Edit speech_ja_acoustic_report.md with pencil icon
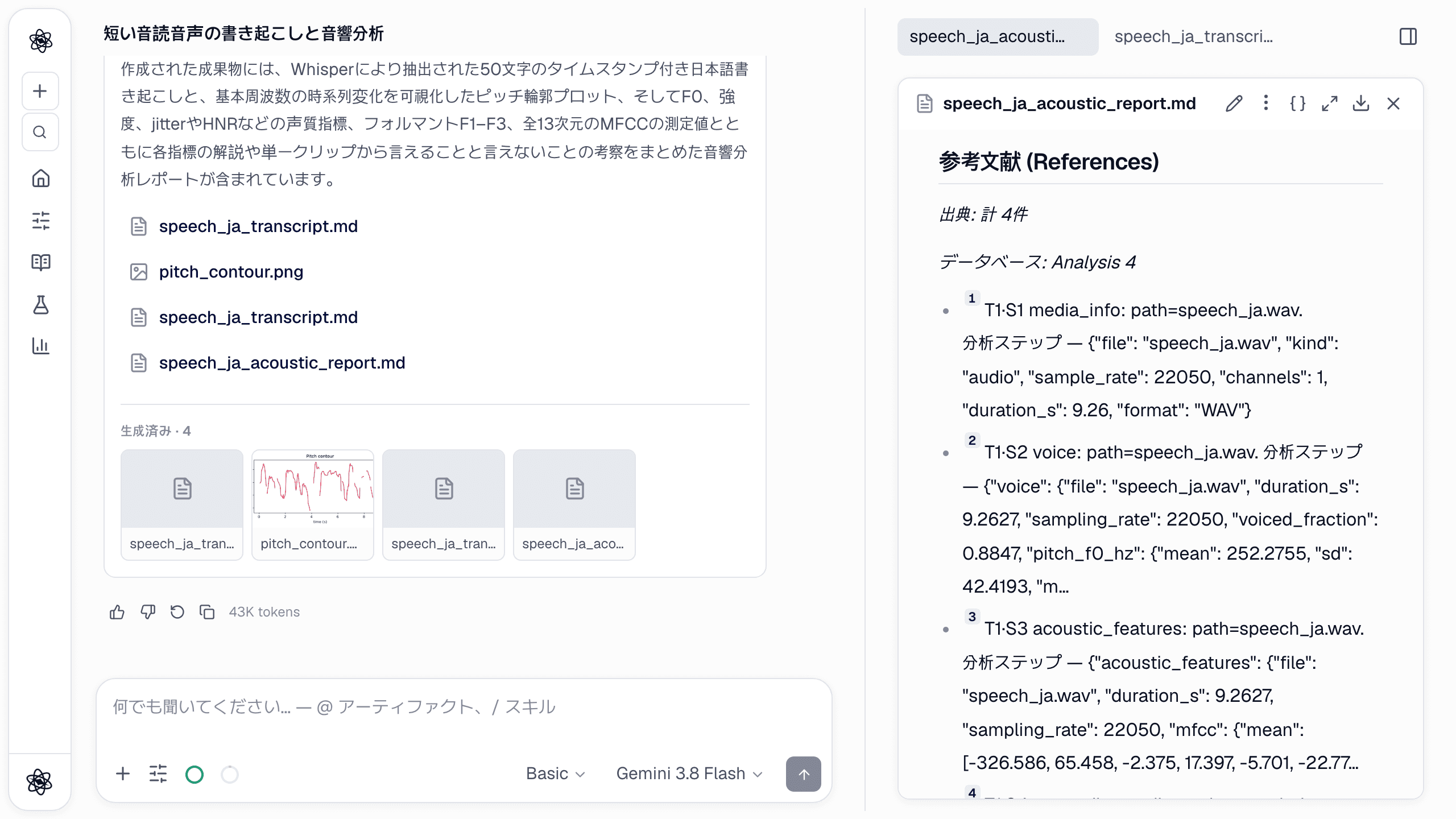This screenshot has height=819, width=1456. coord(1234,104)
